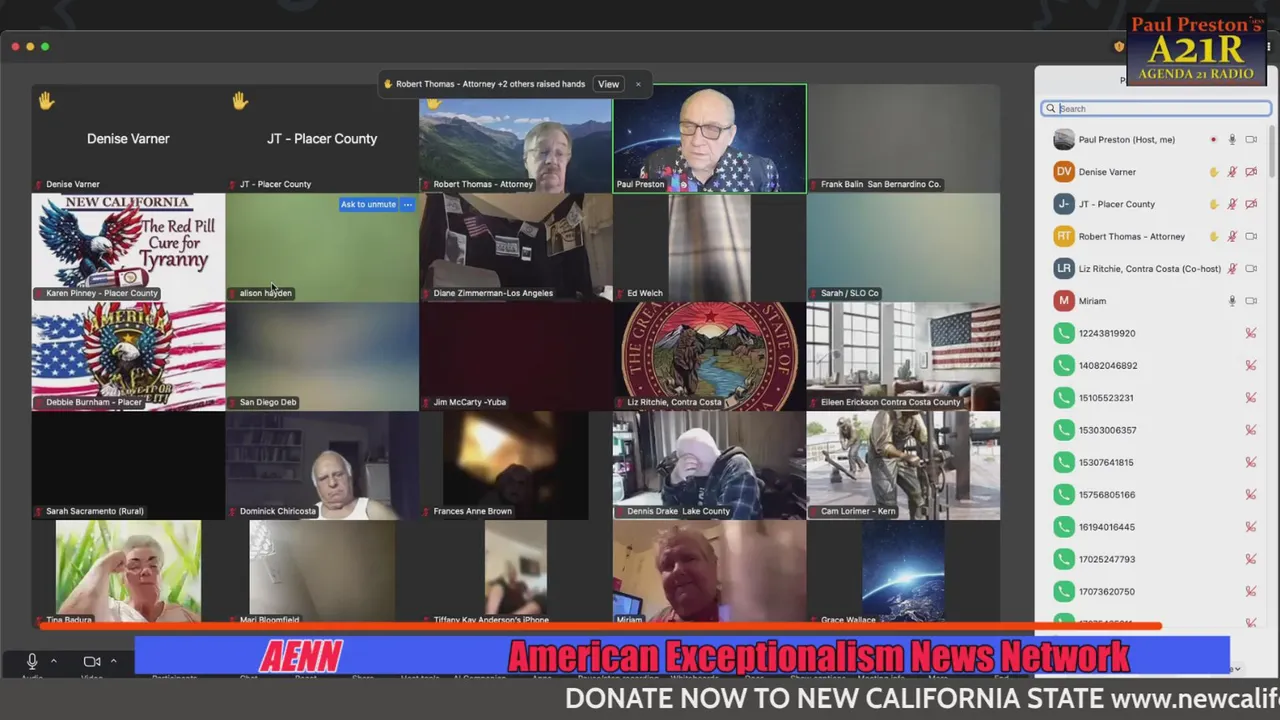This screenshot has height=720, width=1280.
Task: Select Karen Pinney - Placer County video tile
Action: [x=128, y=247]
